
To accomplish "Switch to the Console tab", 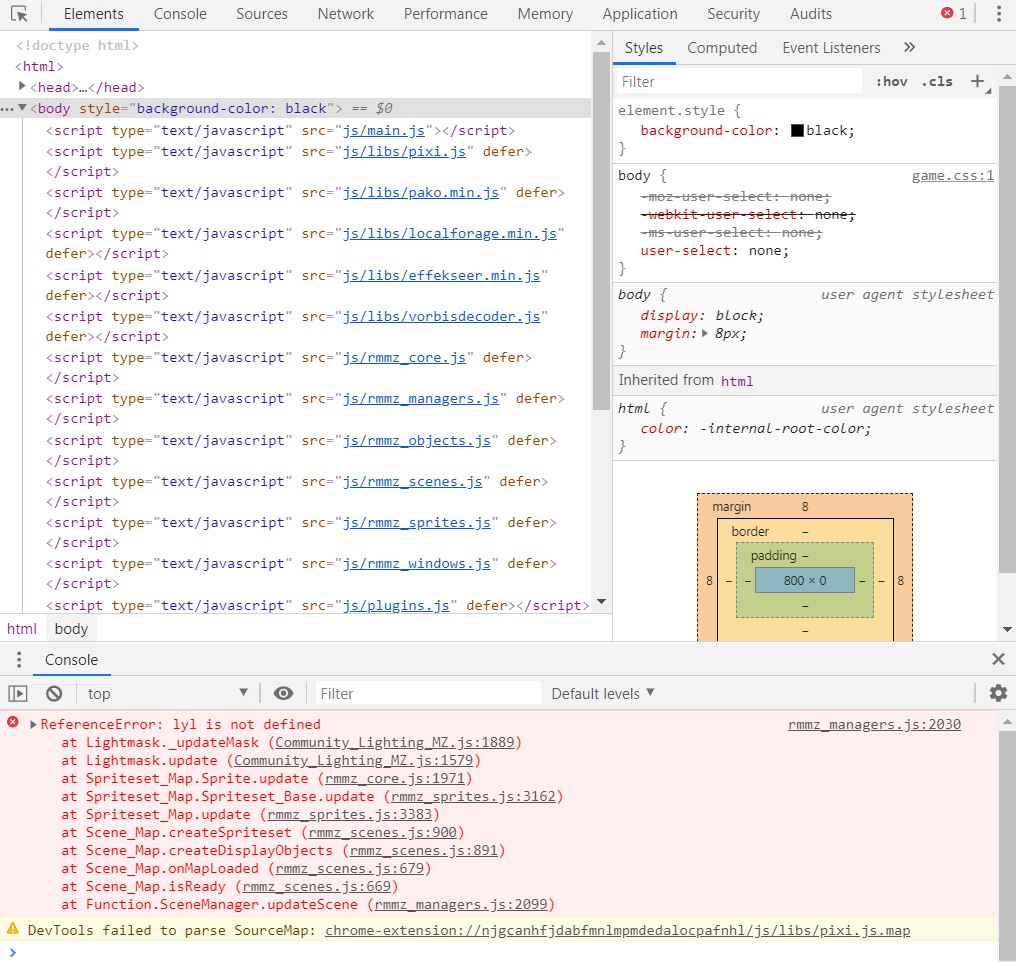I will tap(180, 14).
